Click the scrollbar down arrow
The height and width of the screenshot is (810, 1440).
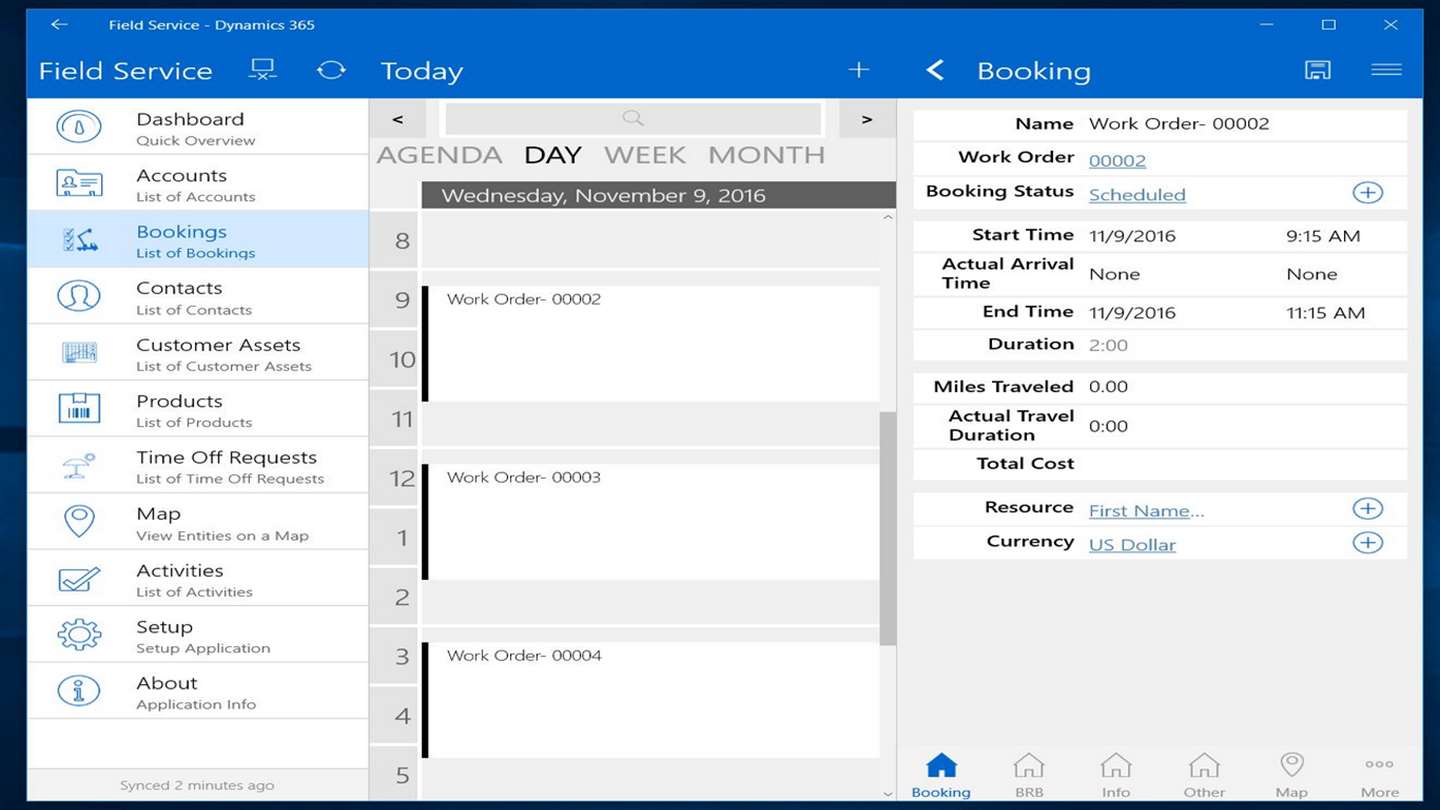[x=888, y=794]
